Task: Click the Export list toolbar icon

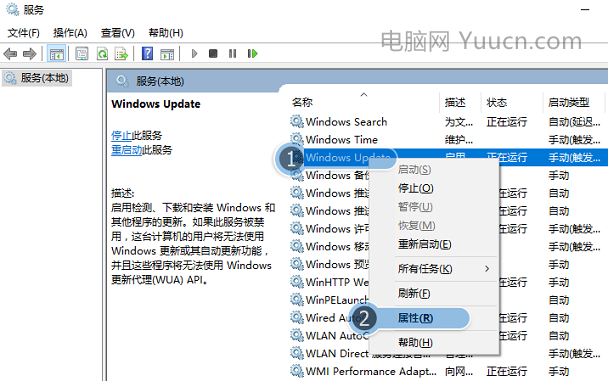Action: [x=121, y=53]
